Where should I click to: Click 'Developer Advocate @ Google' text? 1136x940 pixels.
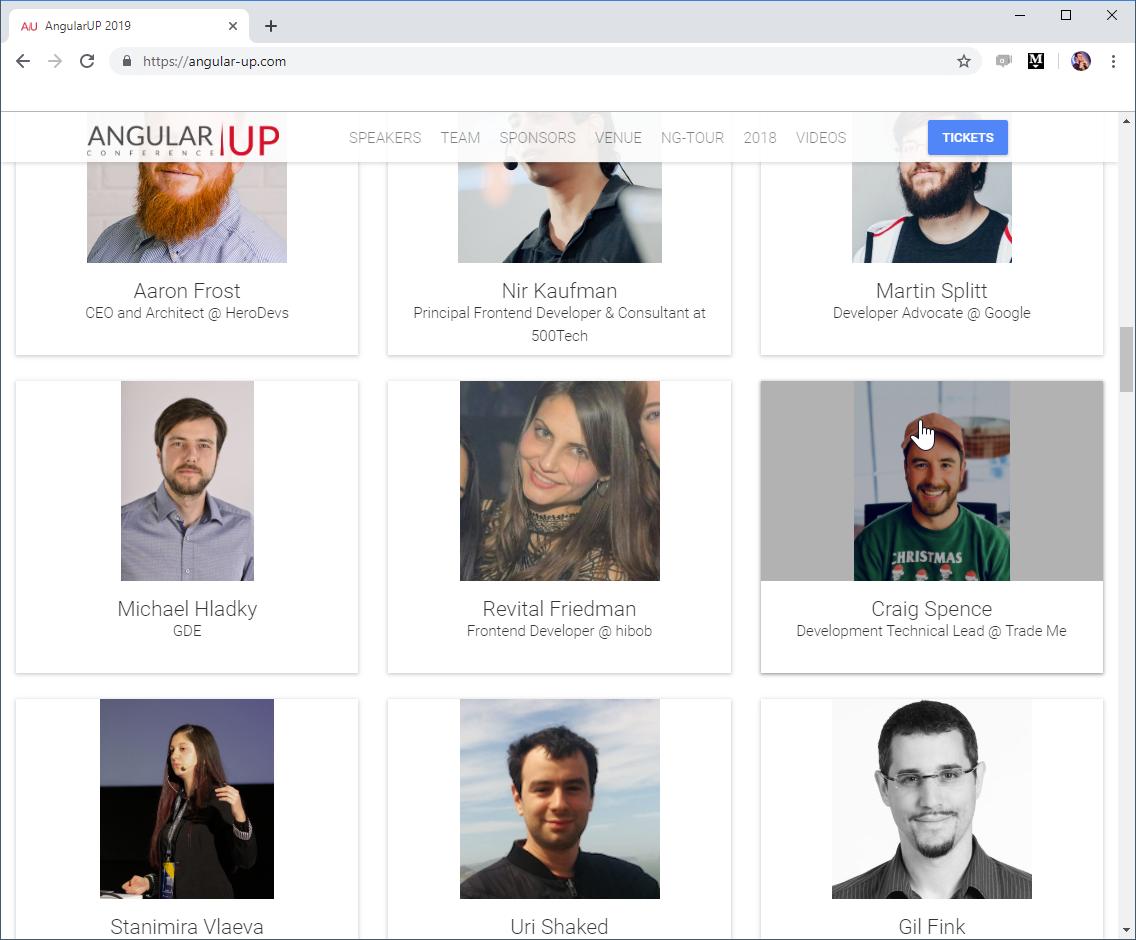932,313
